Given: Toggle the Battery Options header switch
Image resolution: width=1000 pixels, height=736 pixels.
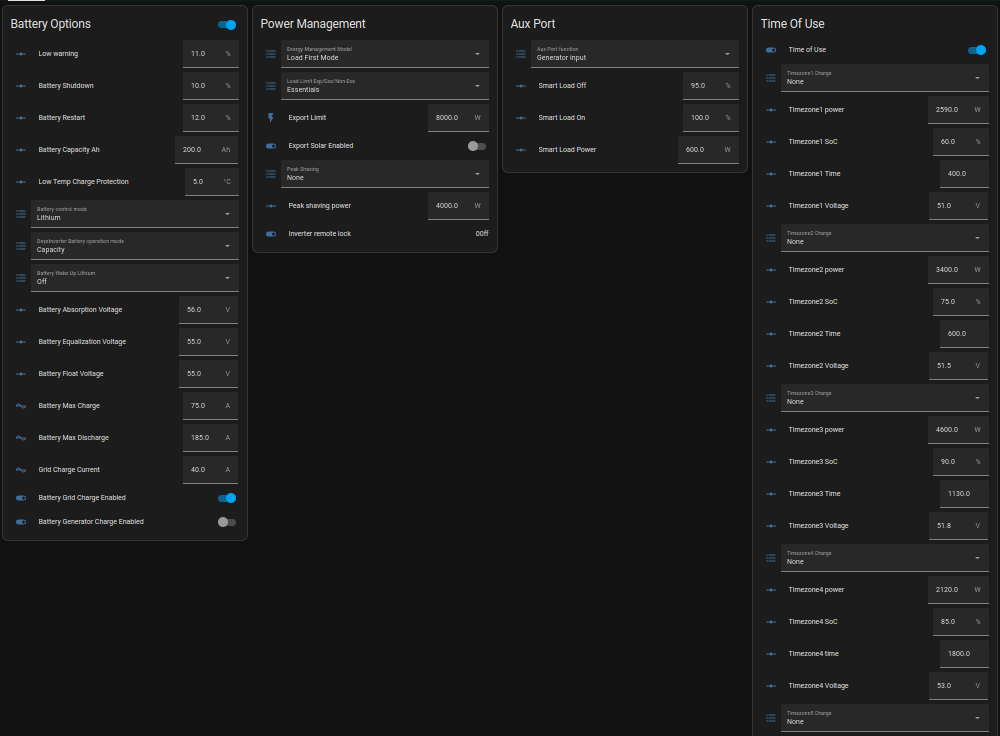Looking at the screenshot, I should coord(227,25).
